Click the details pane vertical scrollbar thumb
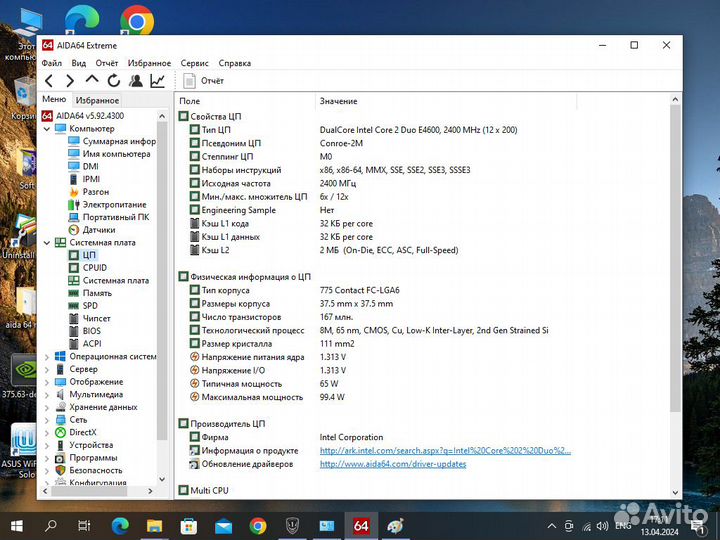 [675, 258]
